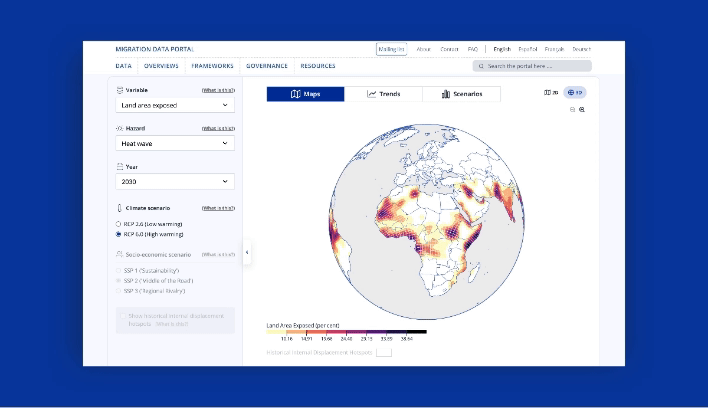Enable Show historical internal displacement hotspots checkbox
The height and width of the screenshot is (408, 708).
[x=123, y=316]
